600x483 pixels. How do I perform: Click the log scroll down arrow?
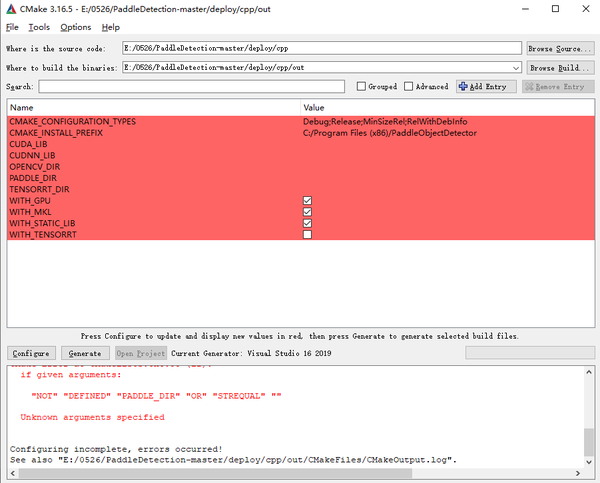589,462
